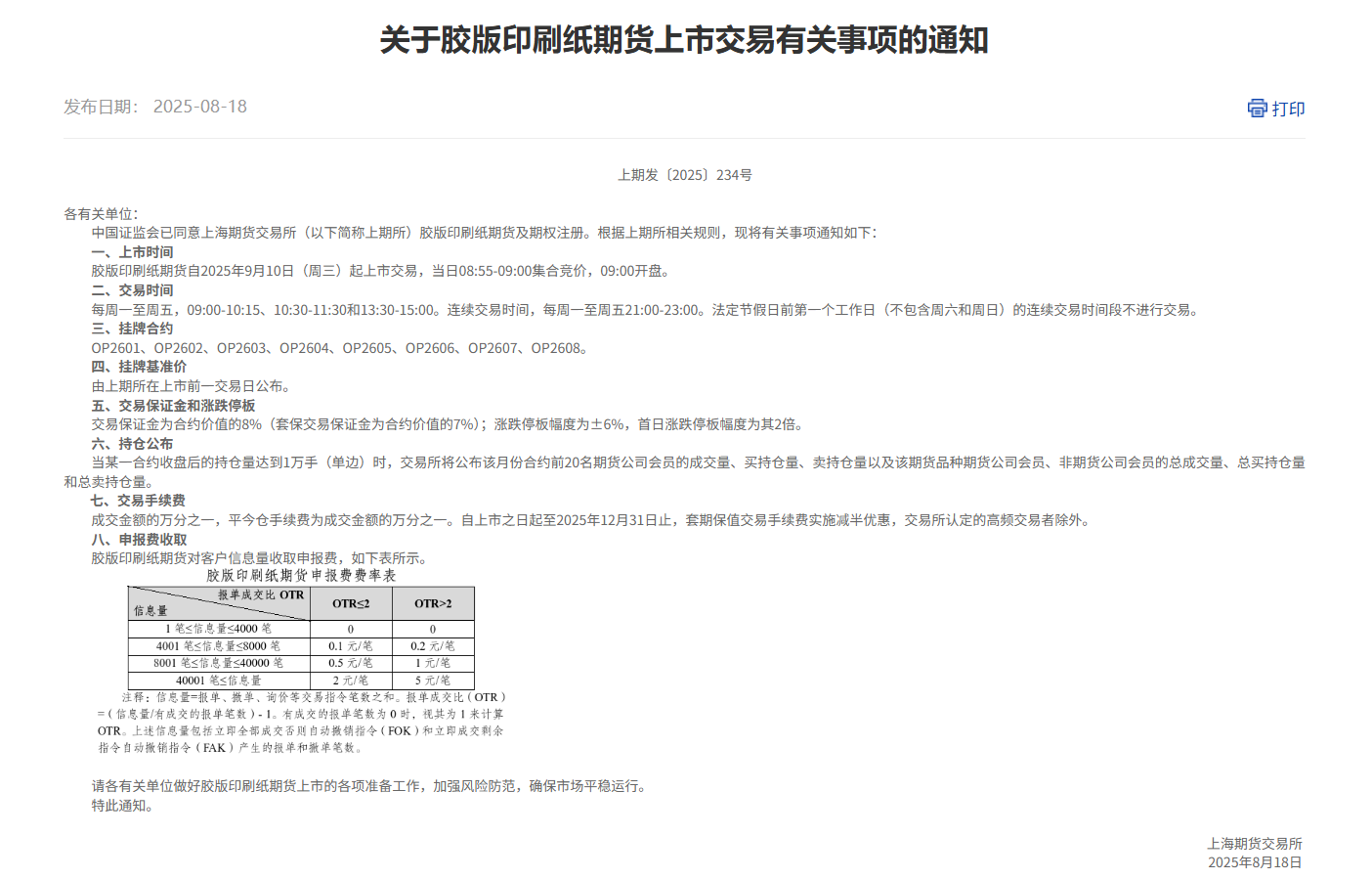Screen dimensions: 1372x879
Task: Click the row 40001 笔≤信息量
Action: pos(217,680)
